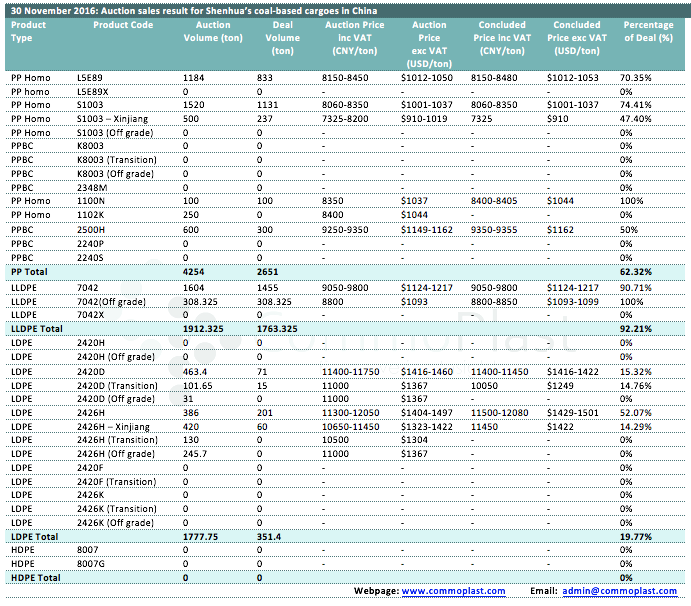Open the www.commoplast.com webpage link
The width and height of the screenshot is (691, 606).
pyautogui.click(x=453, y=591)
